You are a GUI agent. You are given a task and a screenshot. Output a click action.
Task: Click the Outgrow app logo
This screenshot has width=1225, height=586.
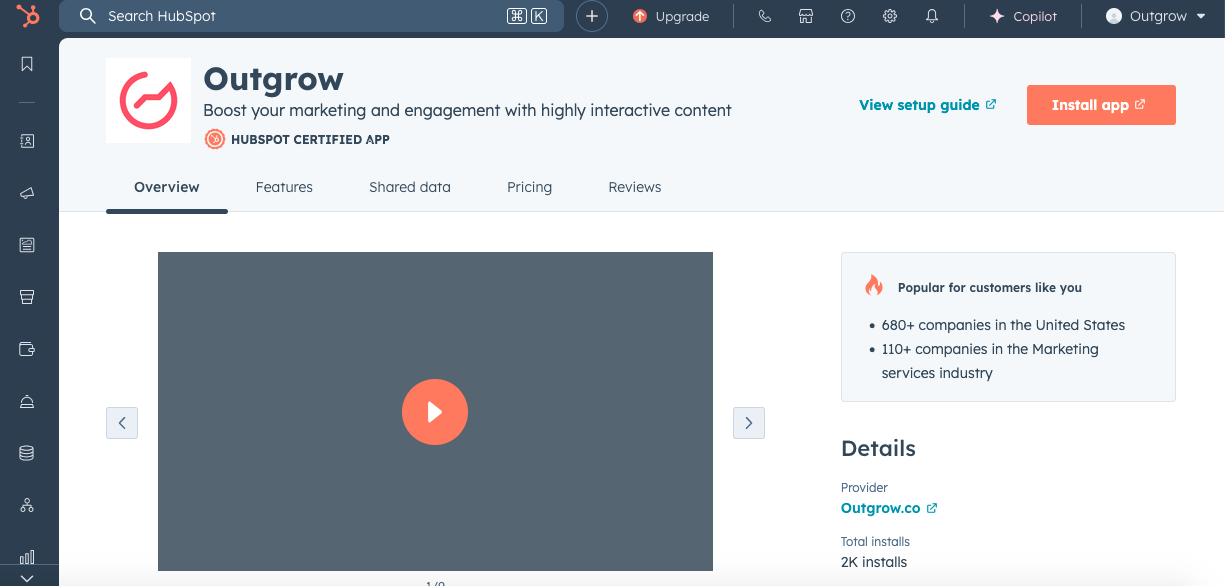click(148, 100)
